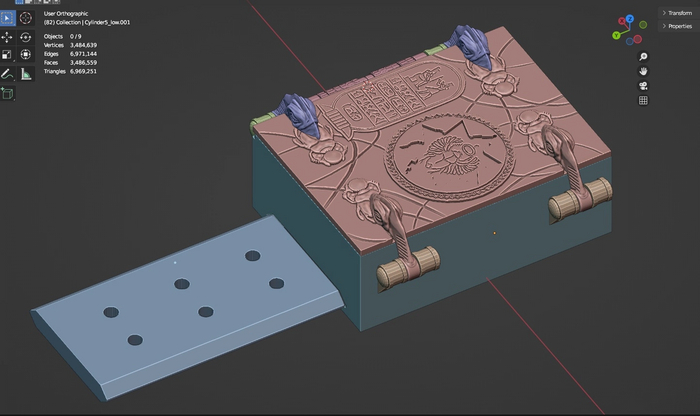Screen dimensions: 700x416
Task: Click the Zoom view magnifier icon
Action: pyautogui.click(x=643, y=57)
